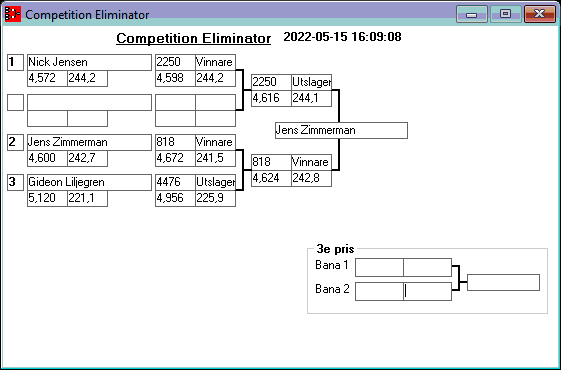Click Utslagen status next to final 2250
The image size is (561, 370).
311,82
